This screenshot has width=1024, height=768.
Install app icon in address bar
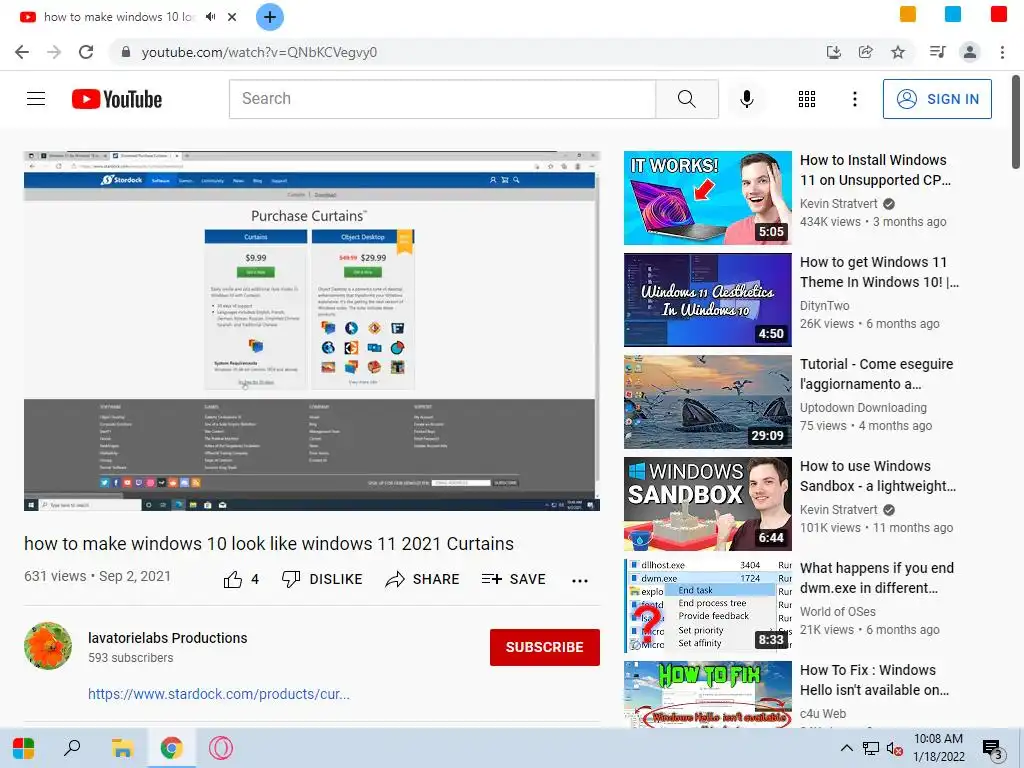833,52
